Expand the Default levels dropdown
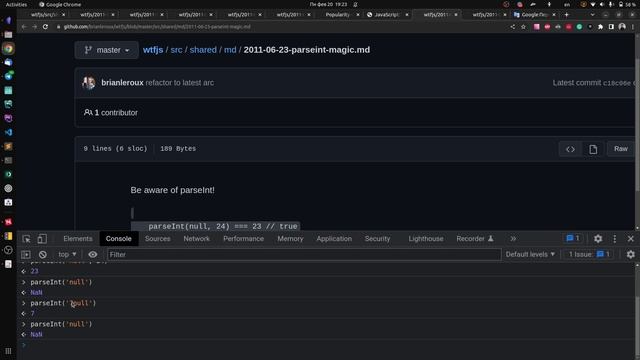Screen dimensions: 640x360 pos(530,254)
